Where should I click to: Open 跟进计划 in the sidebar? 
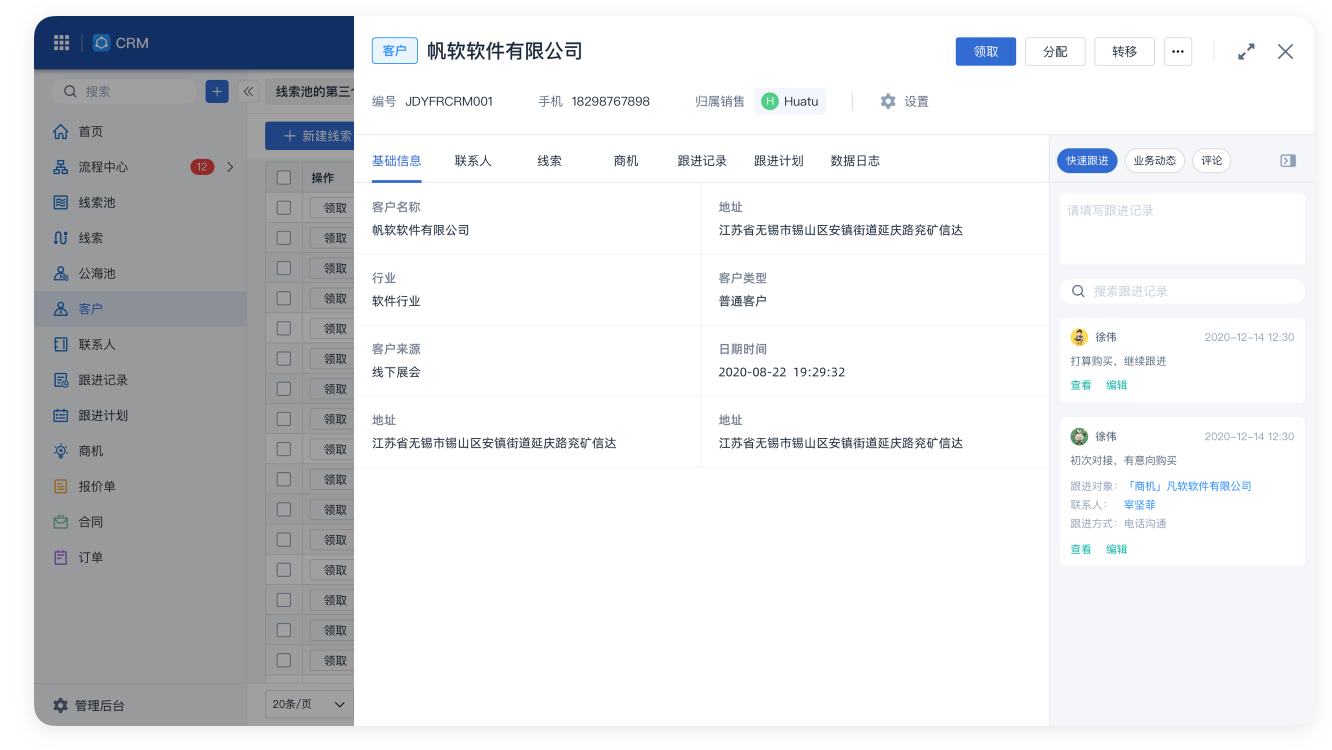(140, 415)
